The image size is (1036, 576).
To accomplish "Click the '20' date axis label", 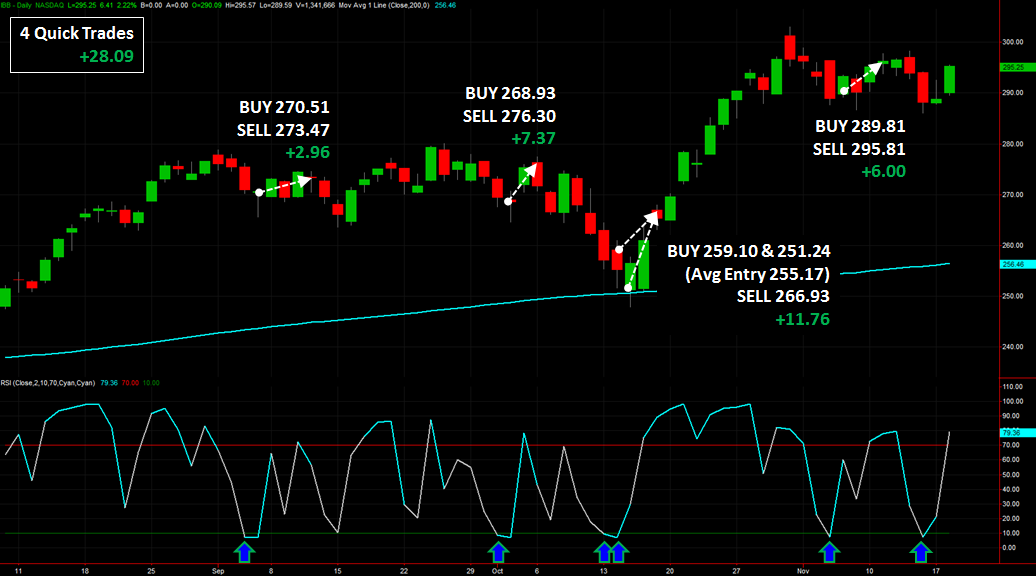I will click(670, 571).
